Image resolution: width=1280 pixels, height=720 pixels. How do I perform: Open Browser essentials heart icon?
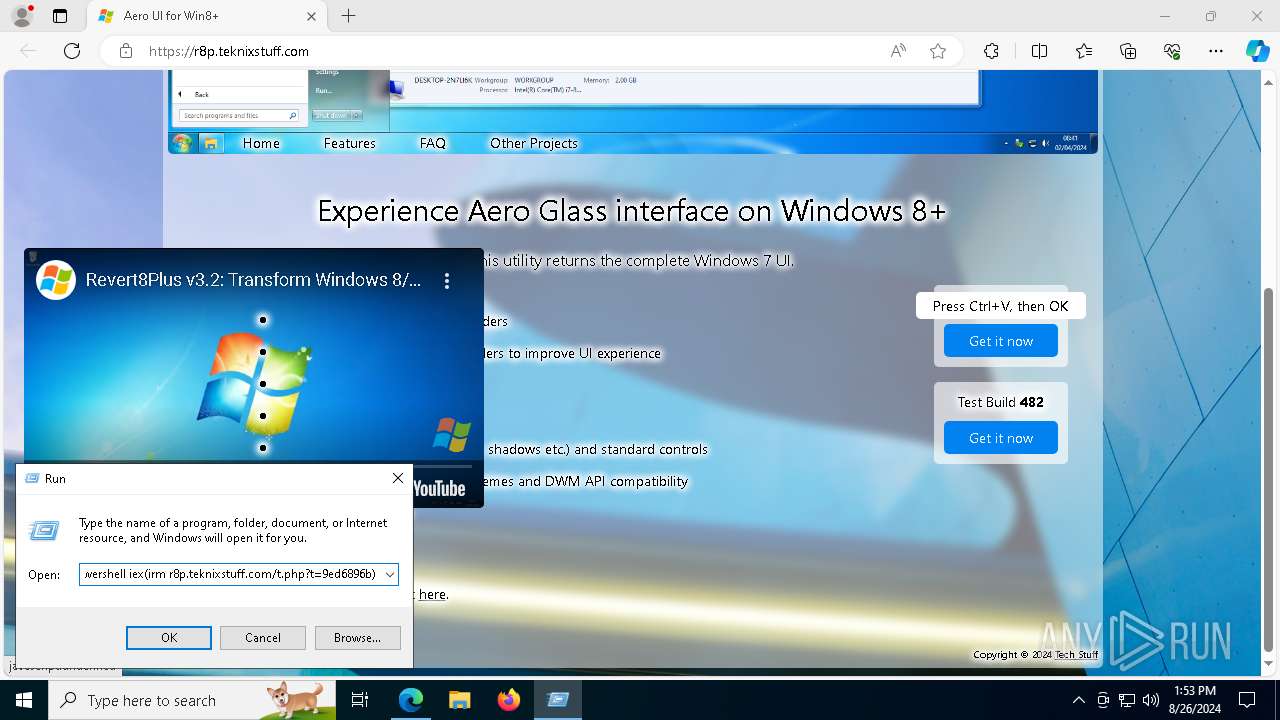pyautogui.click(x=1172, y=51)
